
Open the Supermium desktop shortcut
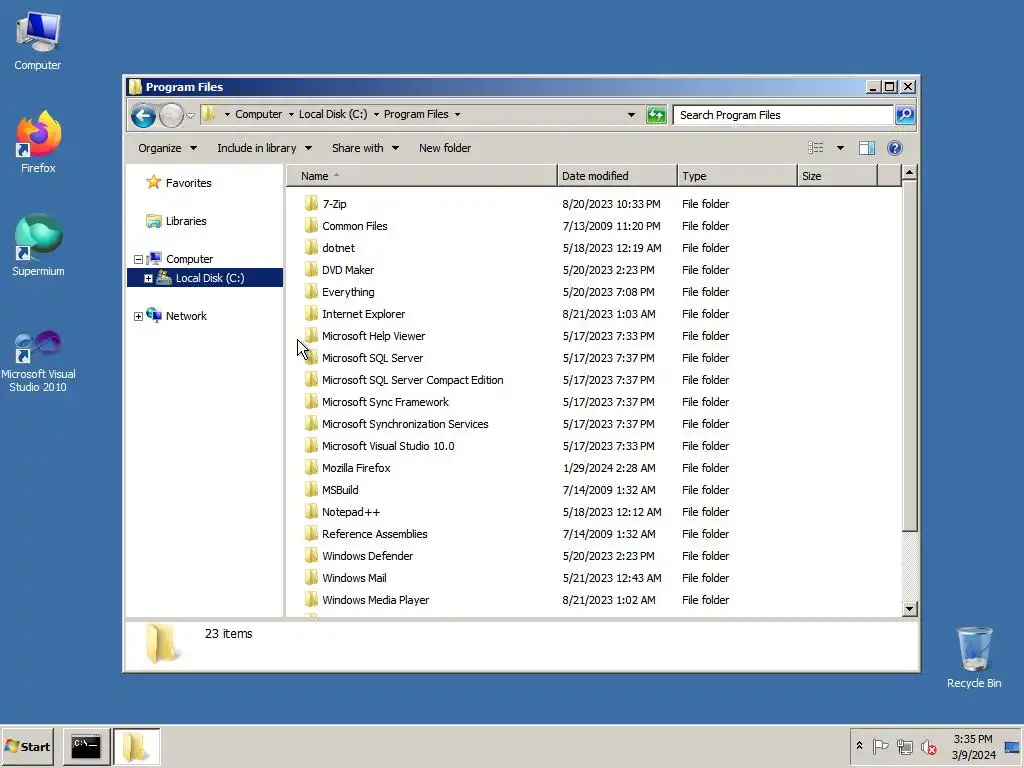tap(38, 246)
